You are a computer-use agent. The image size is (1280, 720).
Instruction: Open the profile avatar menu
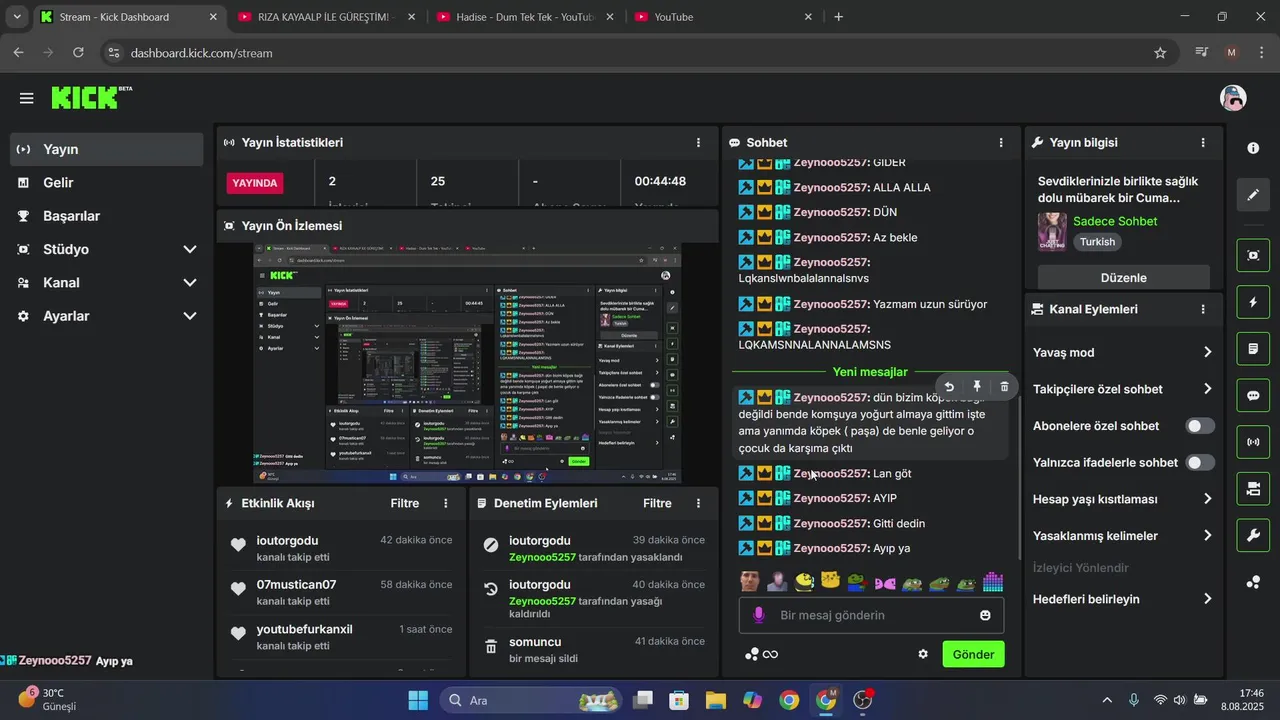coord(1233,98)
